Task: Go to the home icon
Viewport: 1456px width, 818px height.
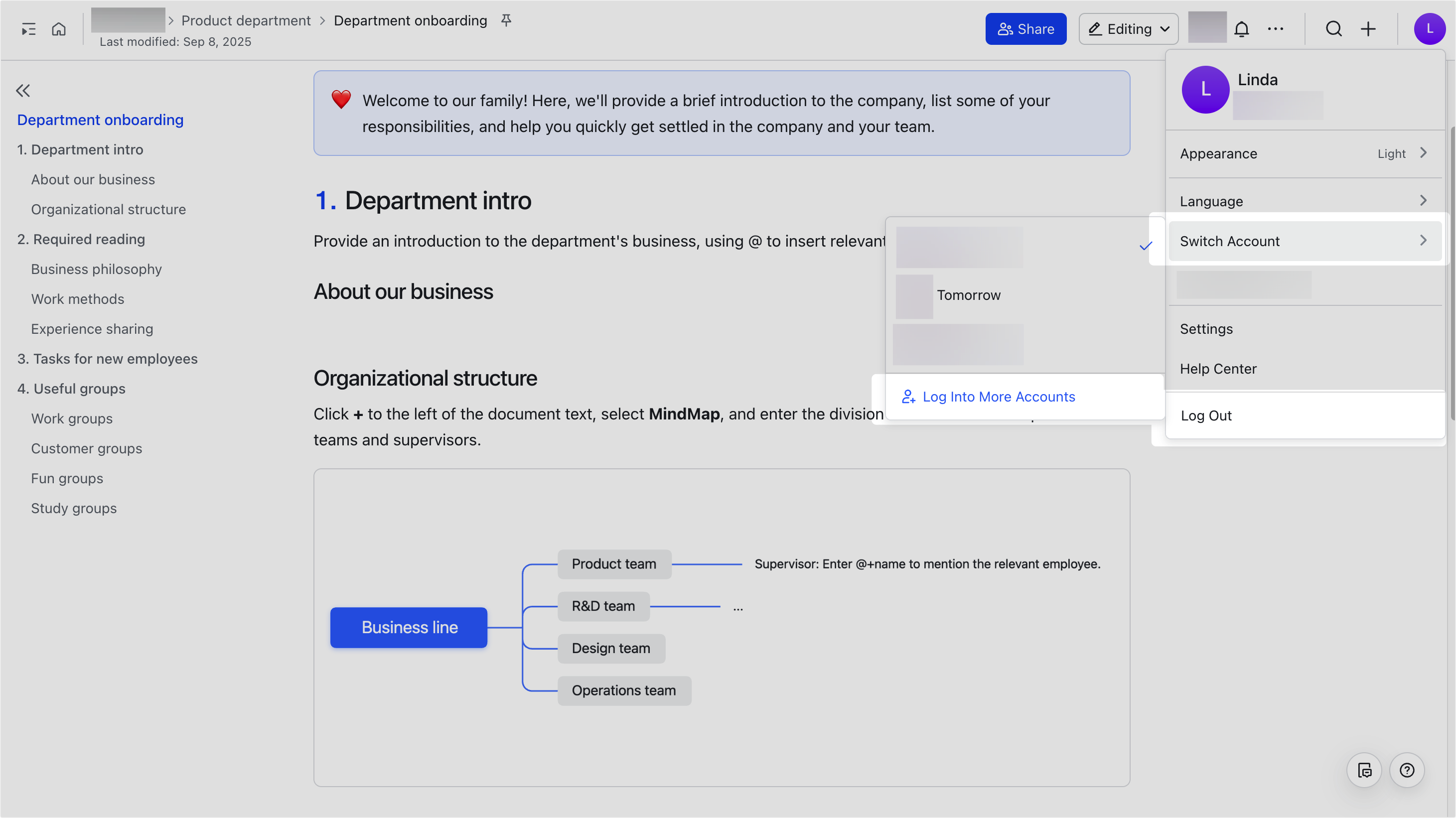Action: click(x=59, y=29)
